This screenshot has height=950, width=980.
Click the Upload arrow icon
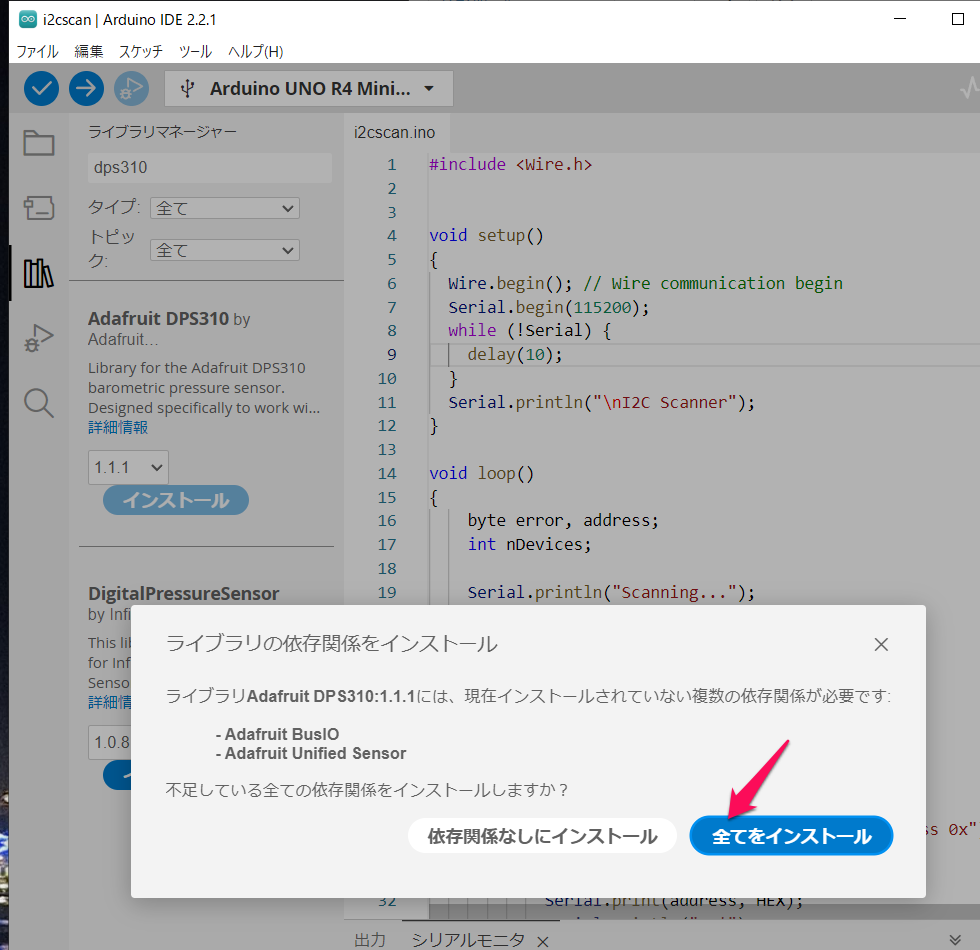(86, 88)
